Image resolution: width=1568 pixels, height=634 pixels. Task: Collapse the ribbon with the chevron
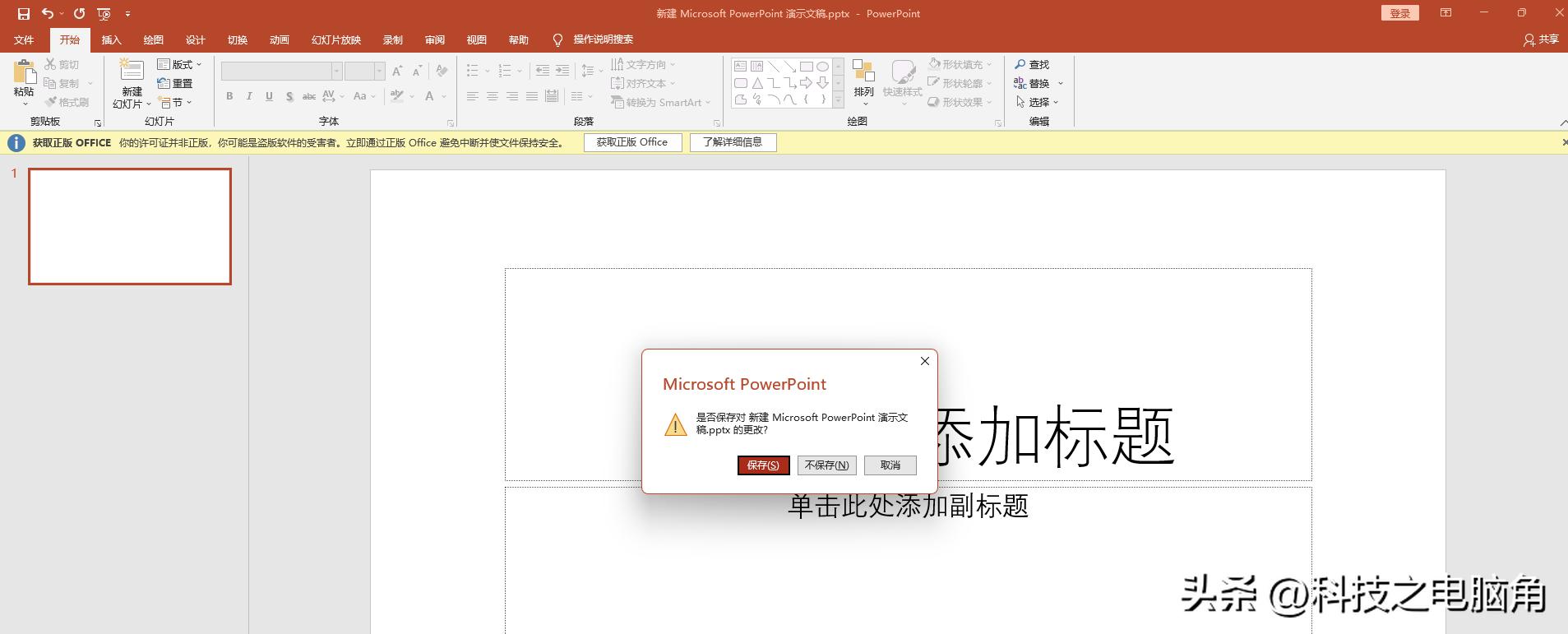coord(1563,123)
